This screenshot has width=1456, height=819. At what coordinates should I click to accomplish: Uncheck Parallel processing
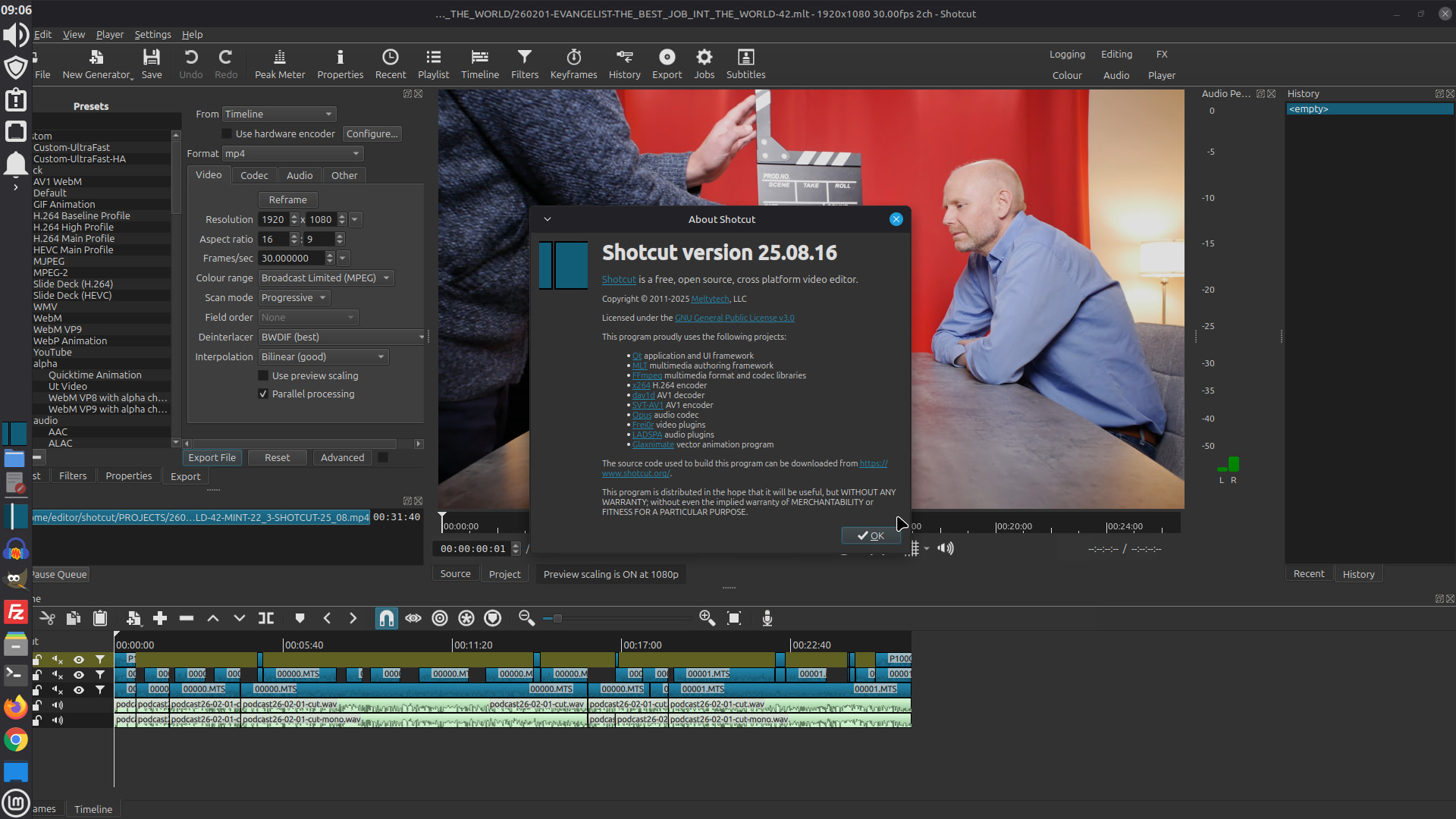(263, 394)
